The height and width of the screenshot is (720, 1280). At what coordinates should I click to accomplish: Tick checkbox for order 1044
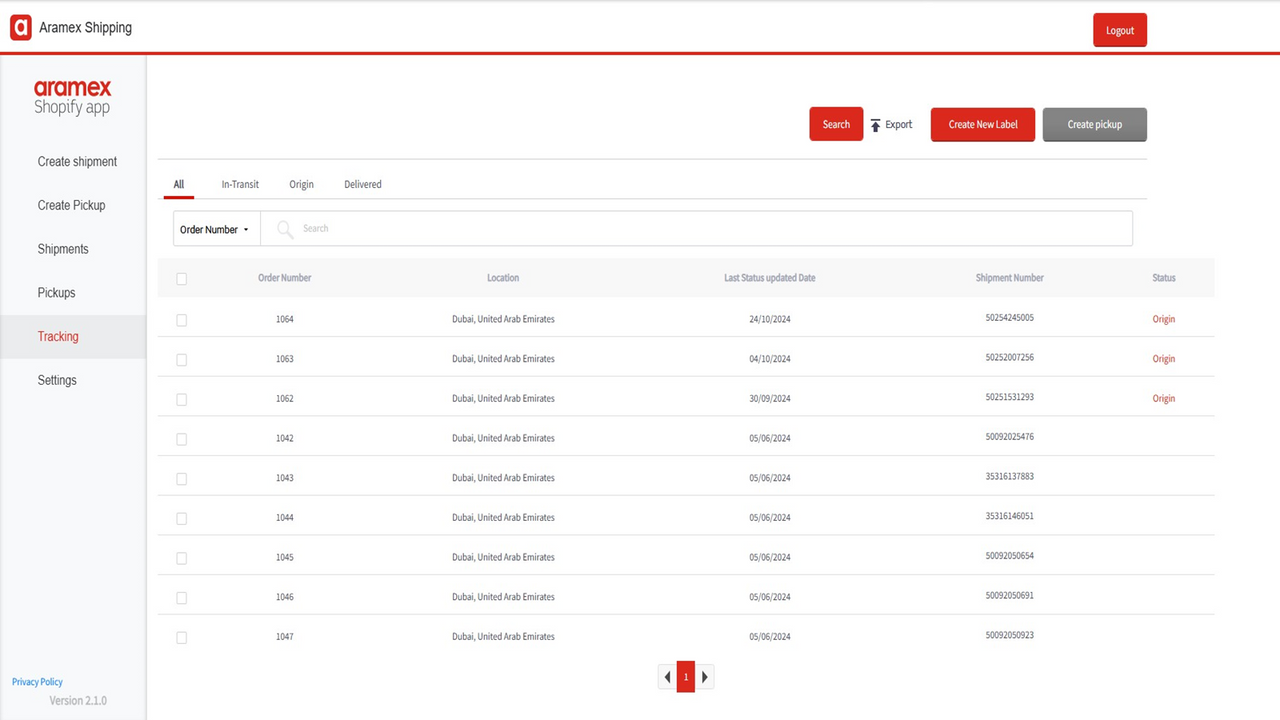click(x=181, y=518)
